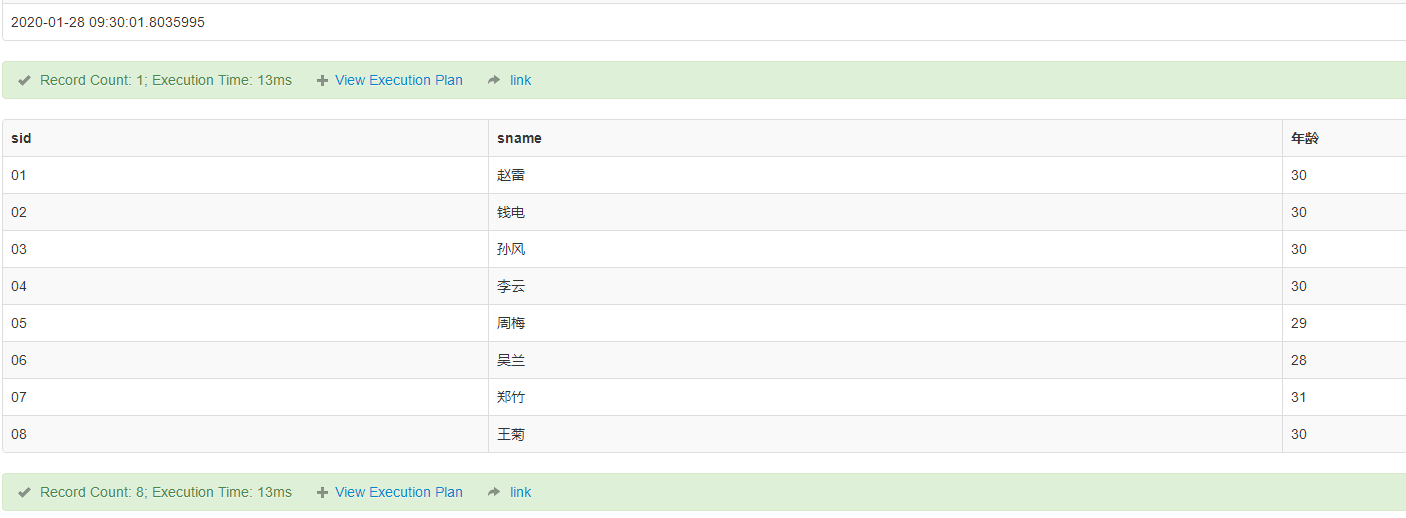Image resolution: width=1406 pixels, height=518 pixels.
Task: Select age value 30 in 赵雷 row
Action: pyautogui.click(x=1299, y=175)
